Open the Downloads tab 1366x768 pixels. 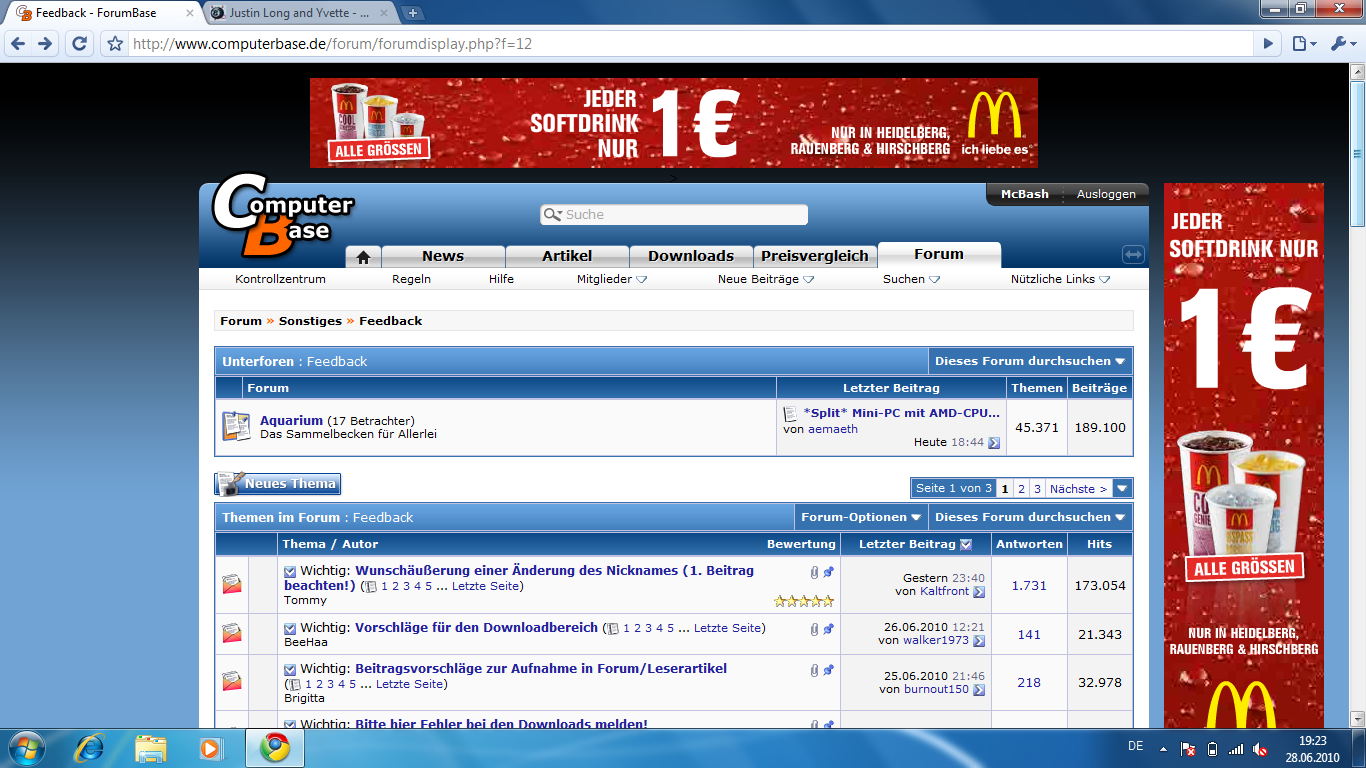click(x=691, y=256)
